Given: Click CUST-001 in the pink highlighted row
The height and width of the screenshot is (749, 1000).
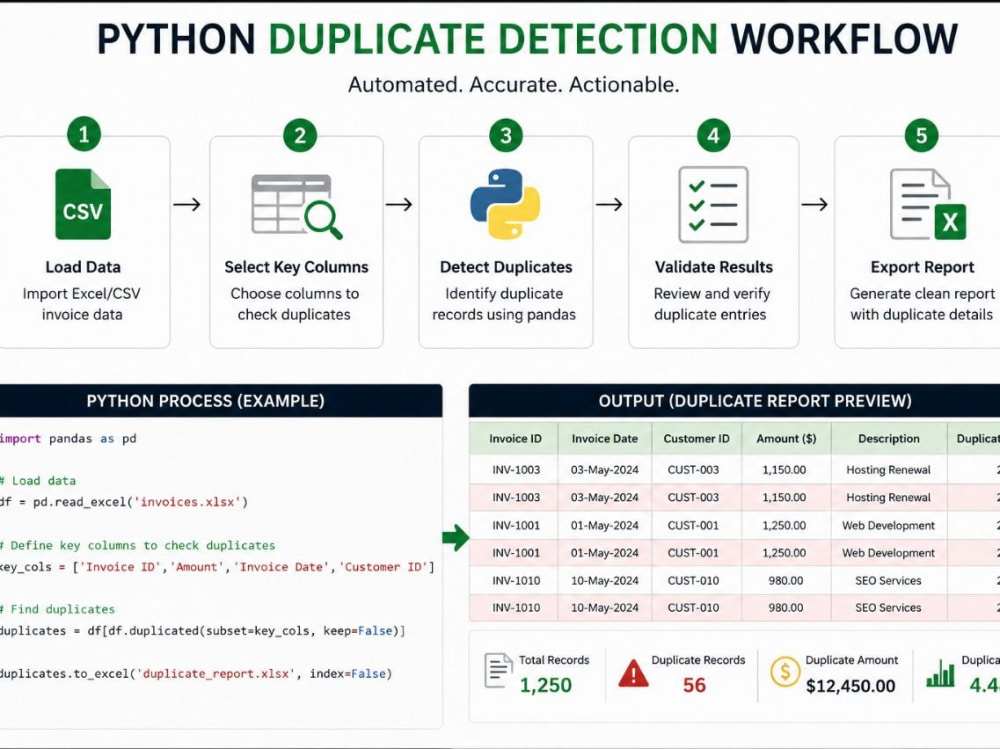Looking at the screenshot, I should (693, 552).
